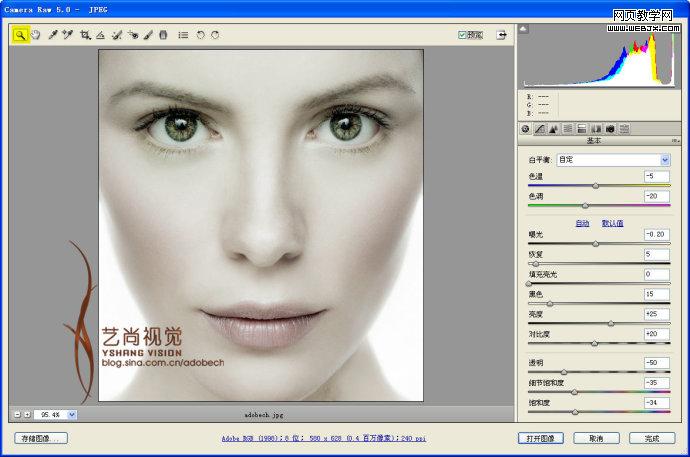
Task: Click the 恢复 value field showing 5
Action: (657, 254)
